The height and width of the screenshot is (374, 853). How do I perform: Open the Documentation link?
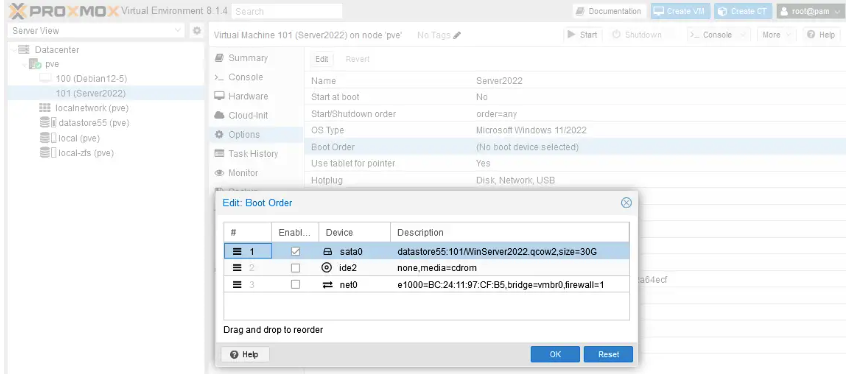(x=609, y=11)
